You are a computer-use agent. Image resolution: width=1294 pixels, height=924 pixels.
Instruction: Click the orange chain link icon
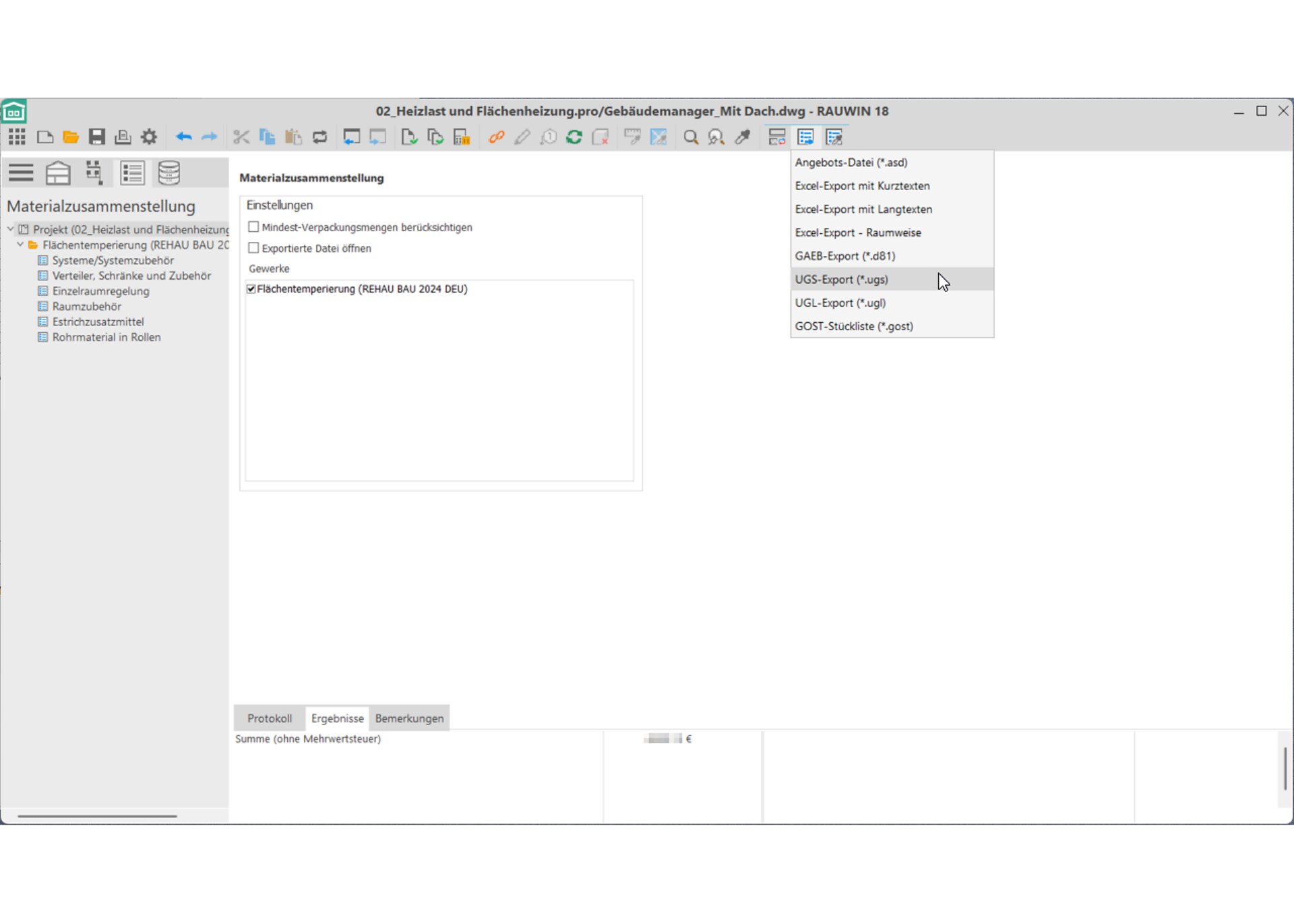pos(497,137)
